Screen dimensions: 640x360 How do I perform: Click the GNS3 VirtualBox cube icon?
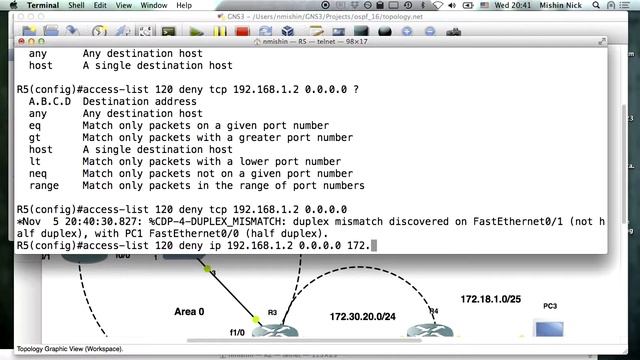pyautogui.click(x=288, y=31)
